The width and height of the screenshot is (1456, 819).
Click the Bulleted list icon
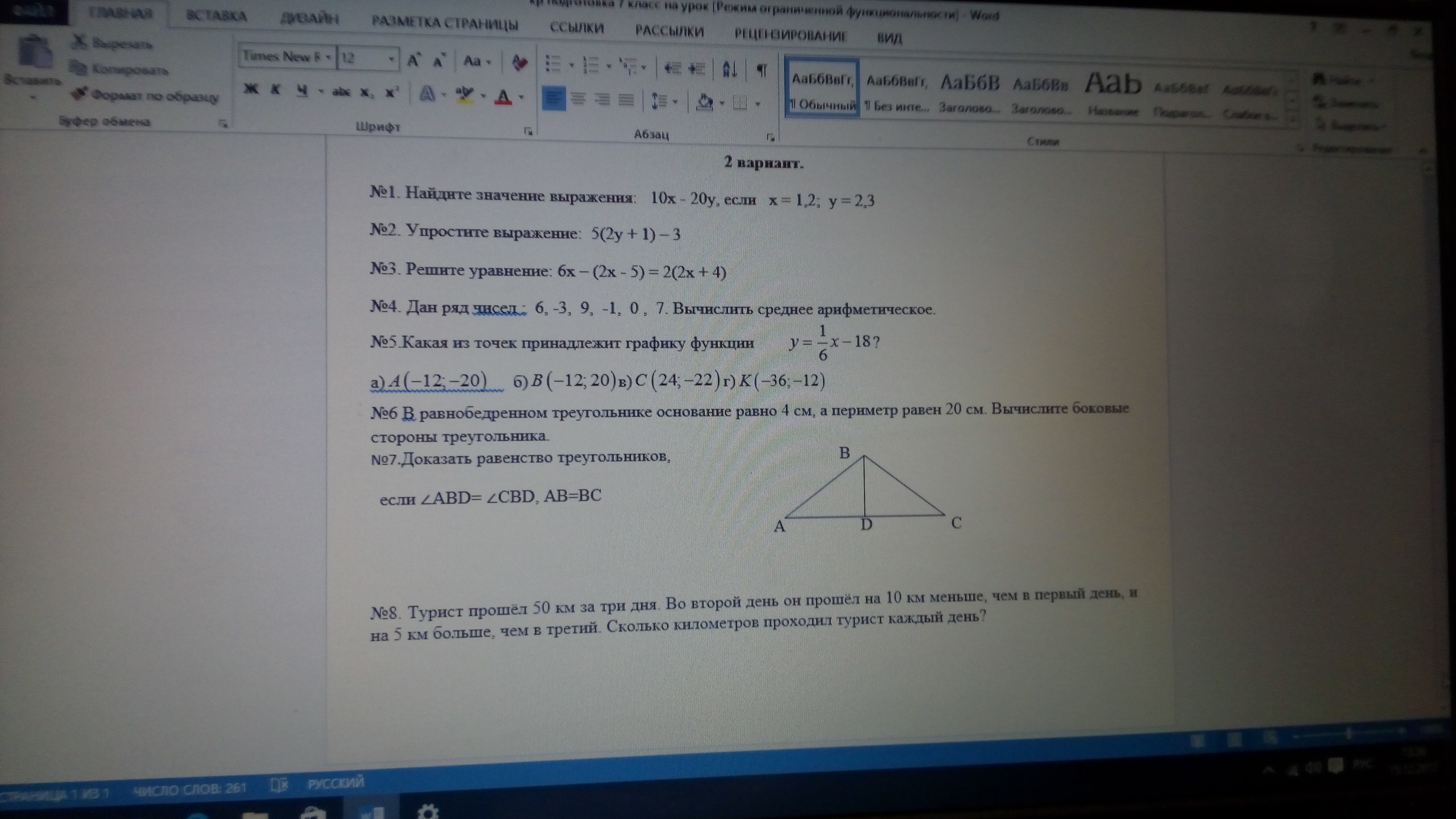[x=552, y=64]
